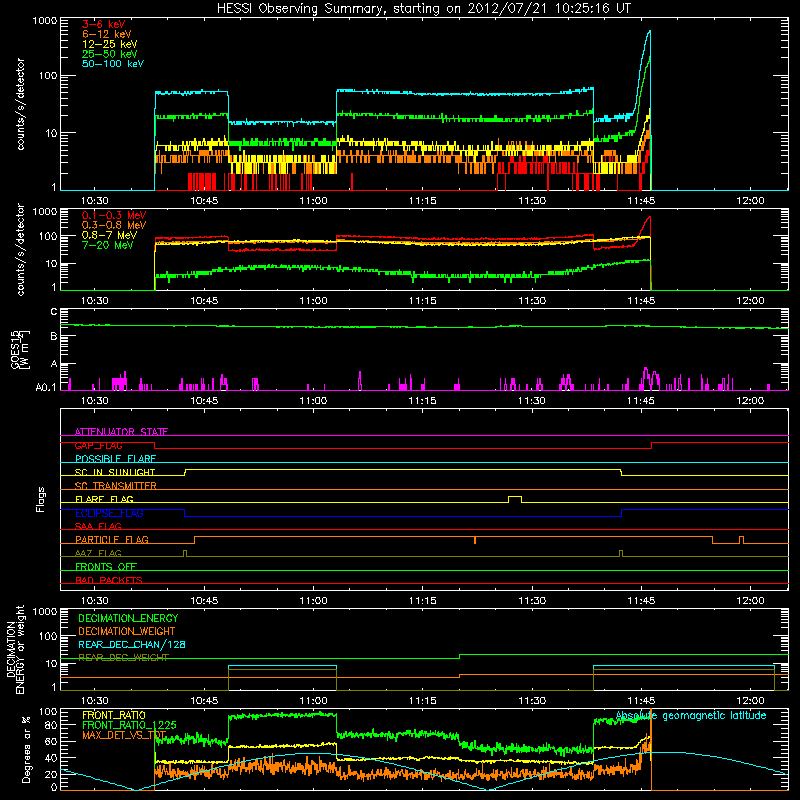Select the POSSIBLE_FLARE flag label

[x=115, y=459]
